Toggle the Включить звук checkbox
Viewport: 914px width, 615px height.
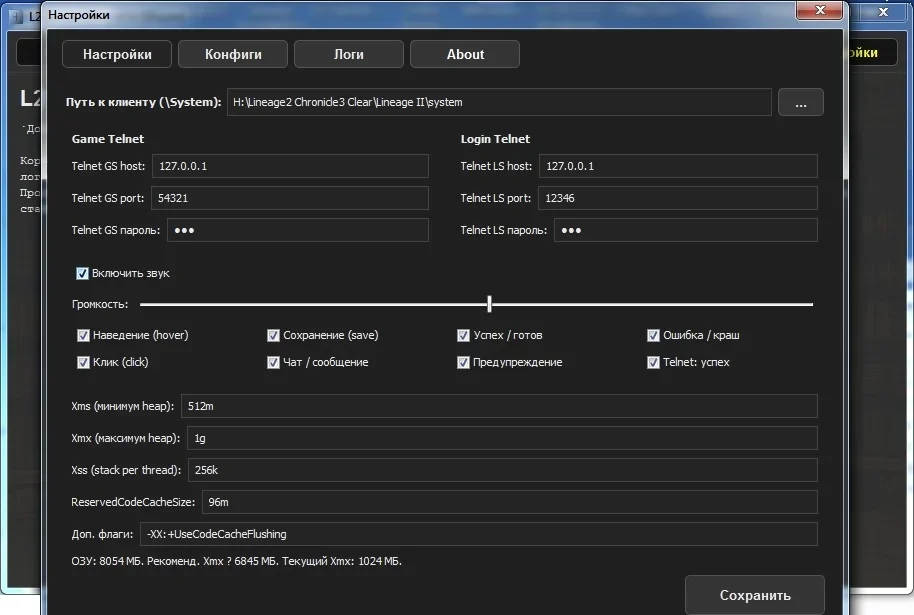pos(83,273)
